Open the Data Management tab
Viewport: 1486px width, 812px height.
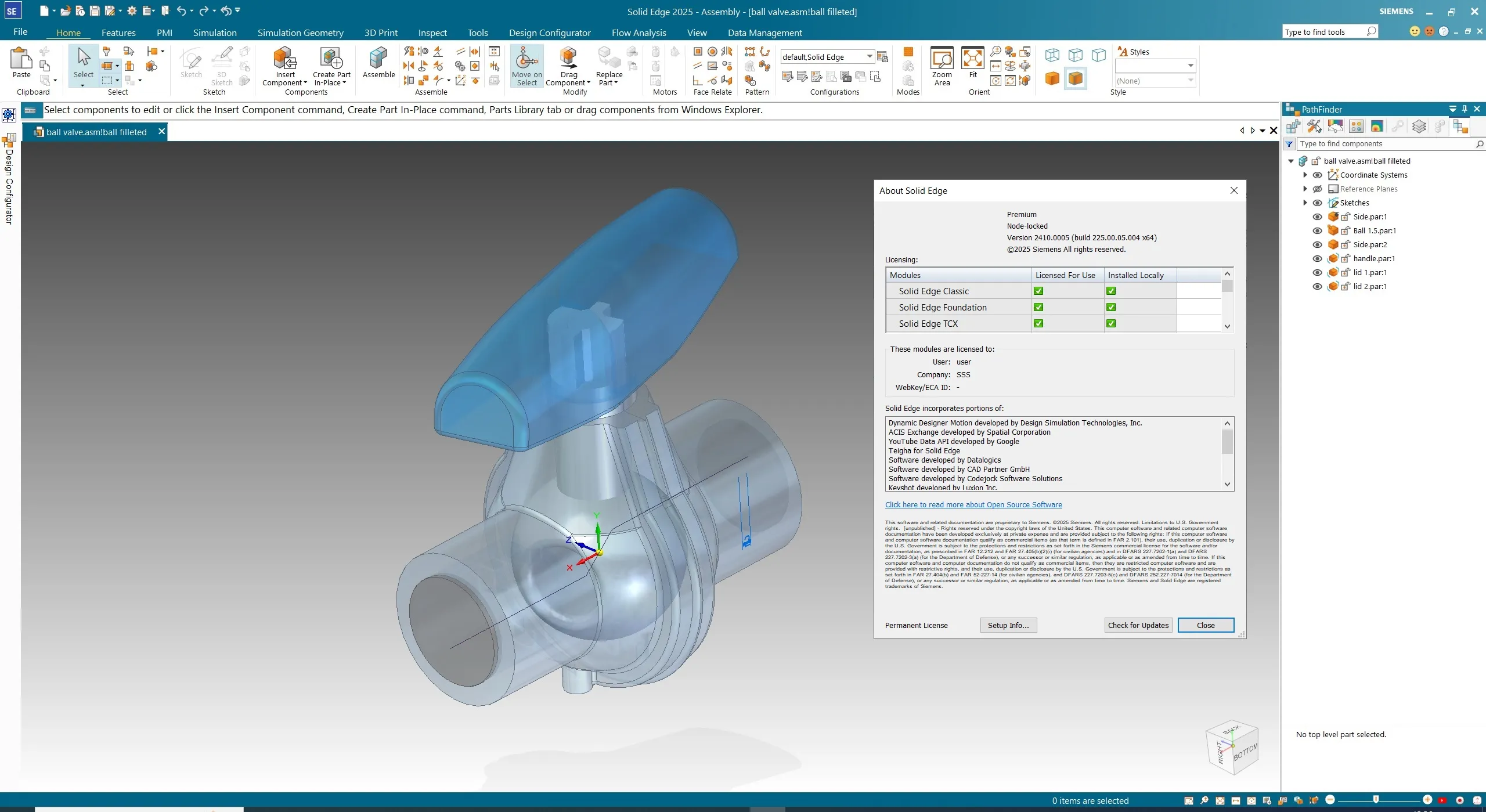tap(764, 33)
